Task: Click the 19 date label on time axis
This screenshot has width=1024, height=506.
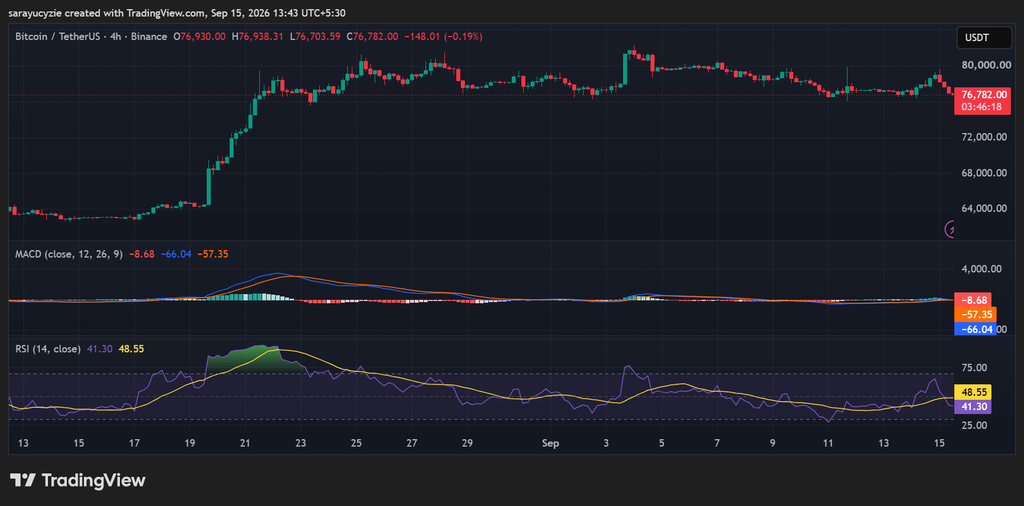Action: pos(189,443)
